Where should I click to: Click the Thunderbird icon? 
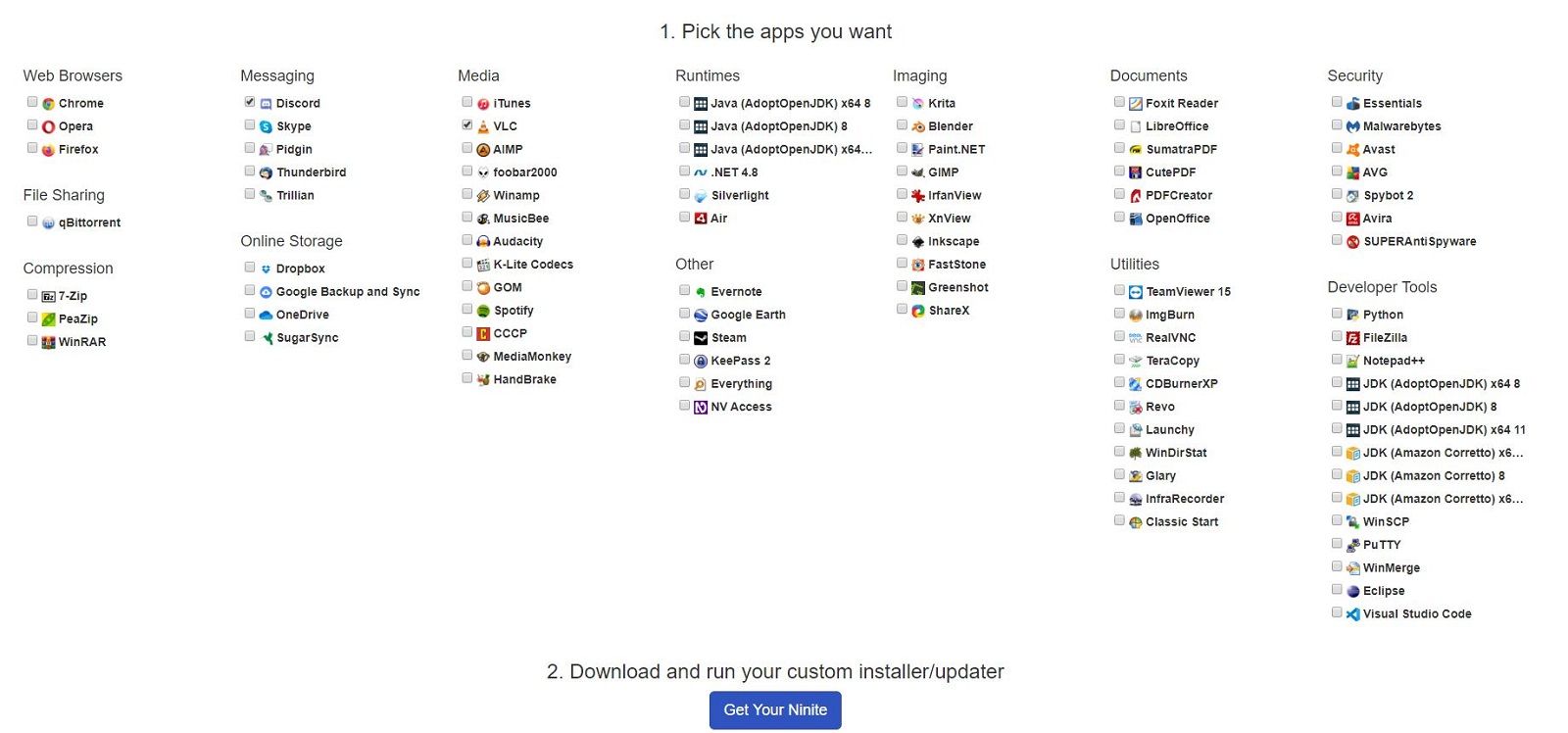click(x=266, y=172)
